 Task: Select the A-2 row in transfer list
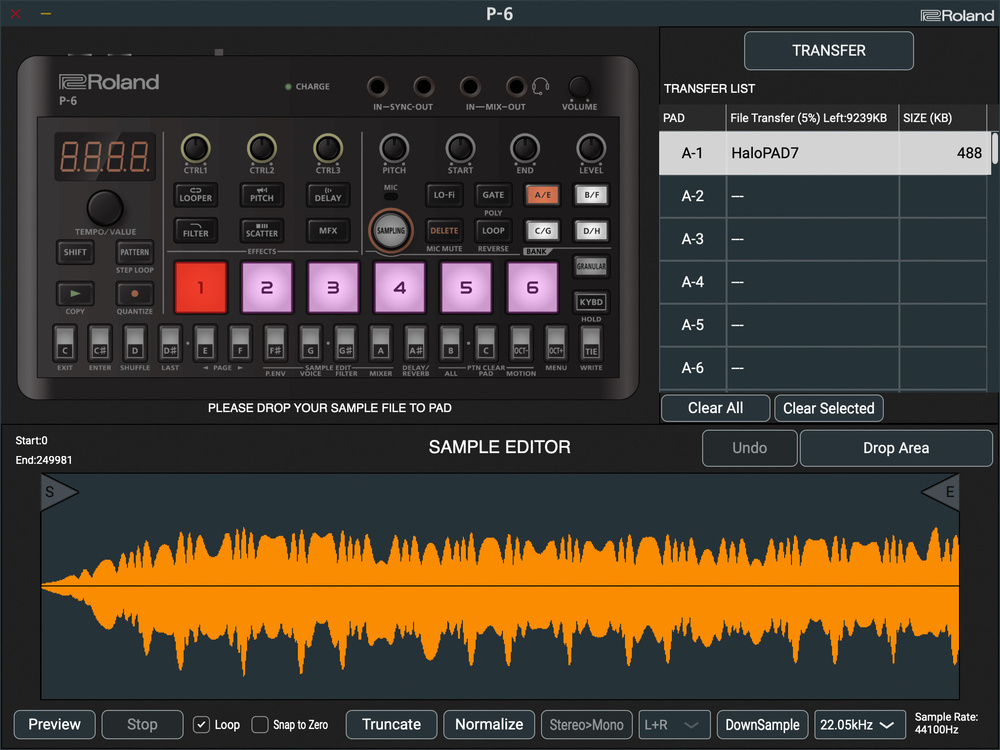824,196
